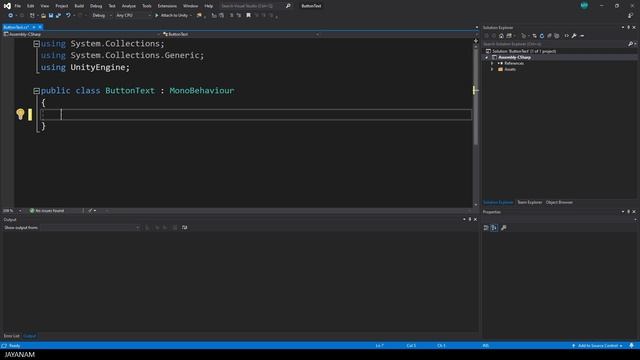Open the editor zoom level dropdown
The height and width of the screenshot is (360, 640).
(x=12, y=211)
